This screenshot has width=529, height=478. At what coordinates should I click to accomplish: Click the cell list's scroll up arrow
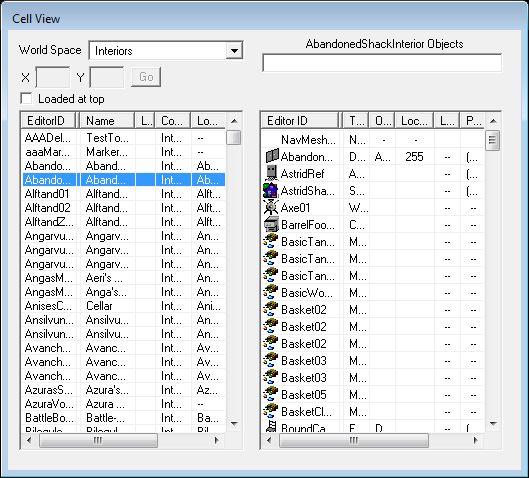click(x=234, y=121)
